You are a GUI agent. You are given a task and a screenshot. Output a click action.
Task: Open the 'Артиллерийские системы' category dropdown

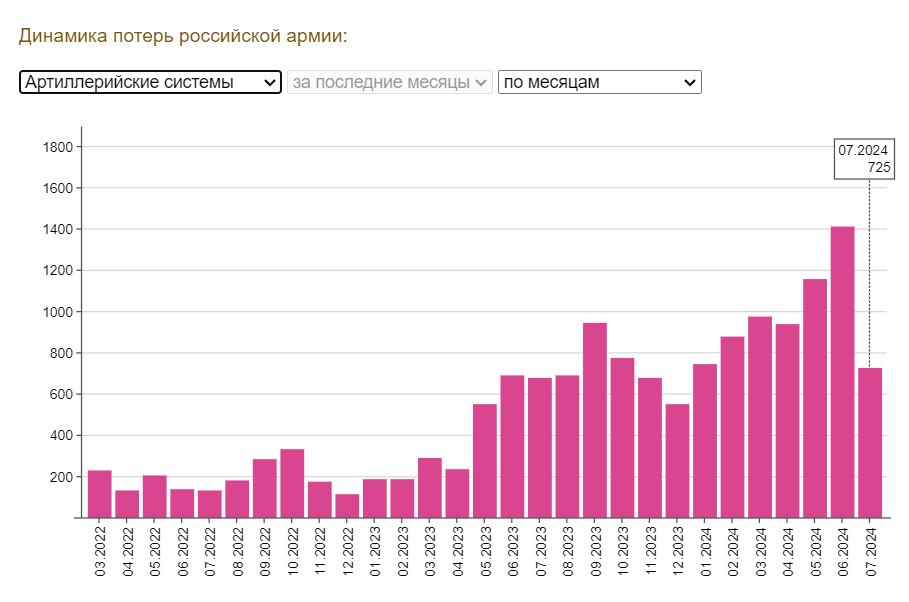tap(150, 82)
